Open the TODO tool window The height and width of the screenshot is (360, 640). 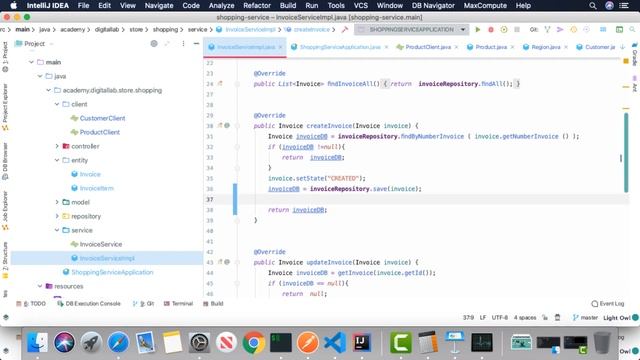pos(31,304)
